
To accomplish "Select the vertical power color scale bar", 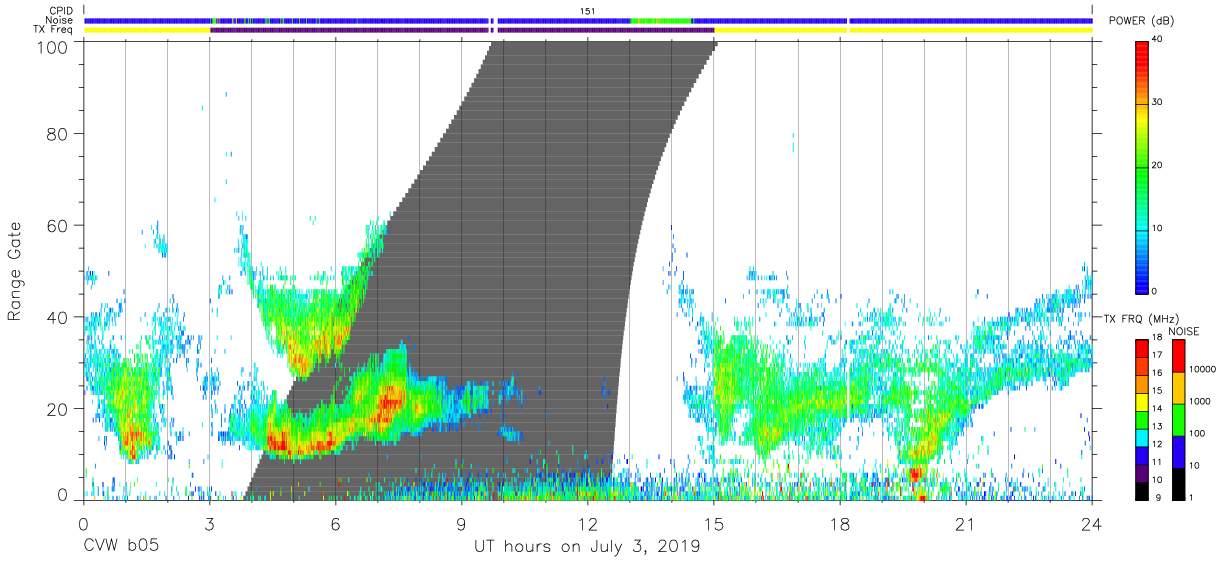I will 1141,166.
